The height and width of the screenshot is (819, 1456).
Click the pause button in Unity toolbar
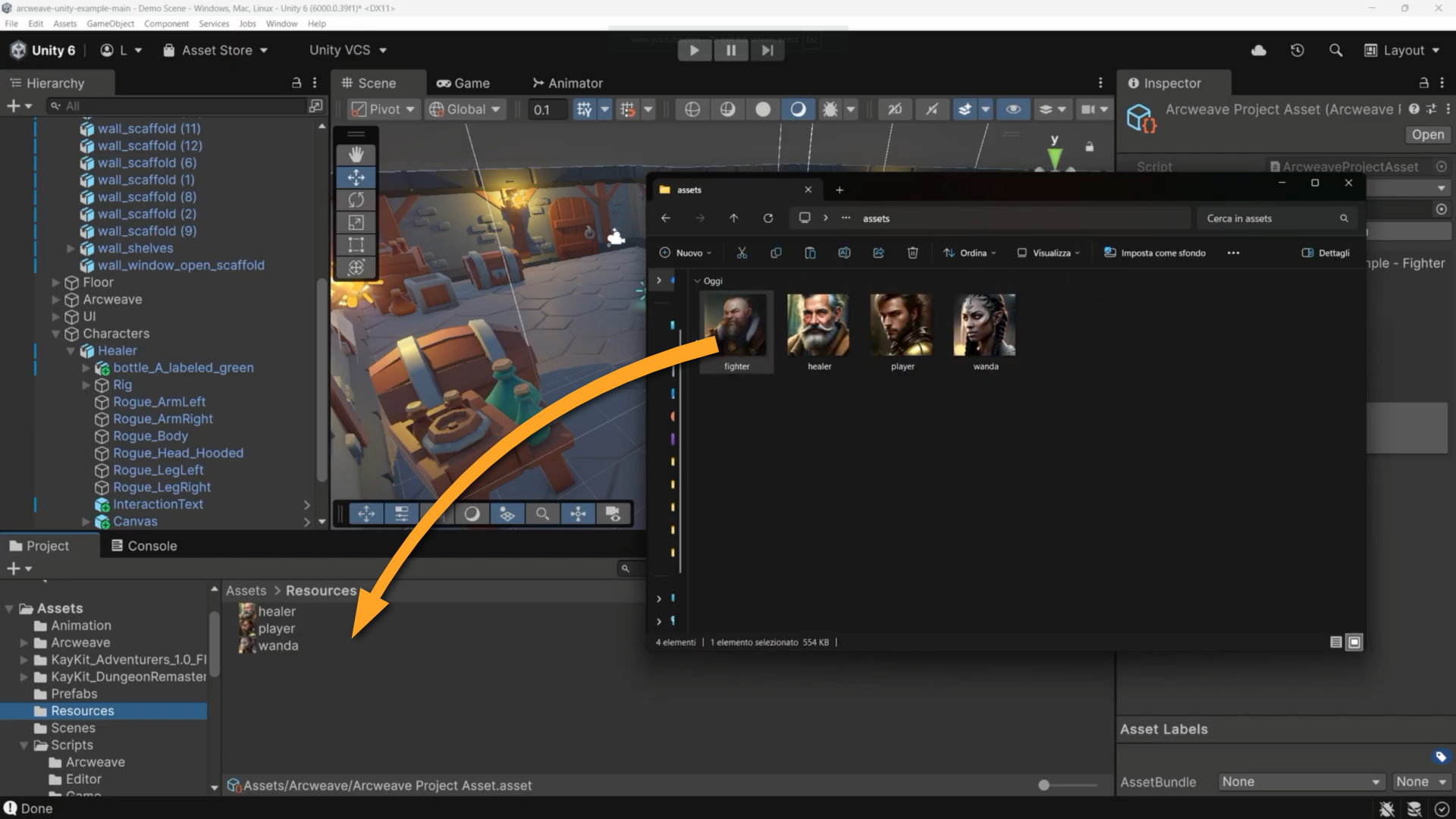730,50
